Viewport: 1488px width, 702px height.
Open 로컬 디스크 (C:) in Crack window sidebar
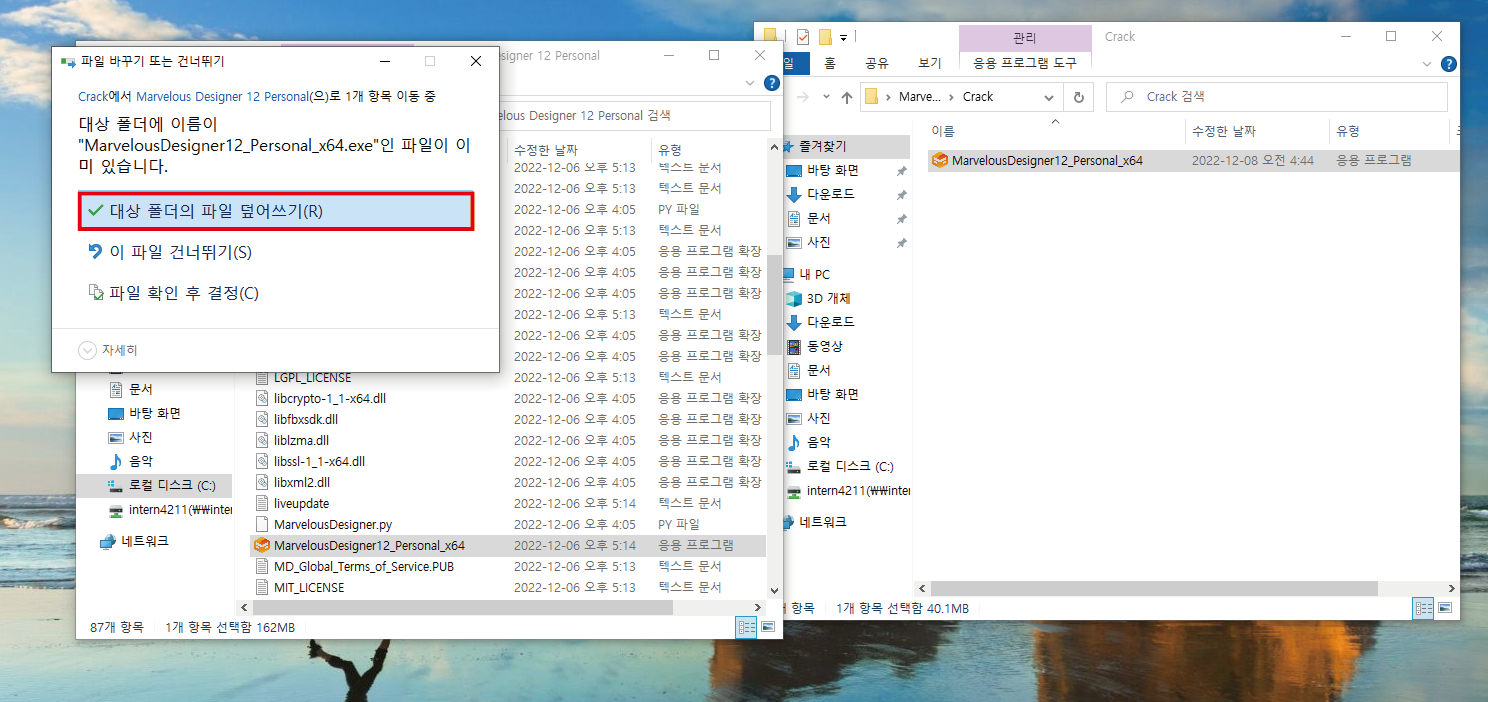coord(850,466)
